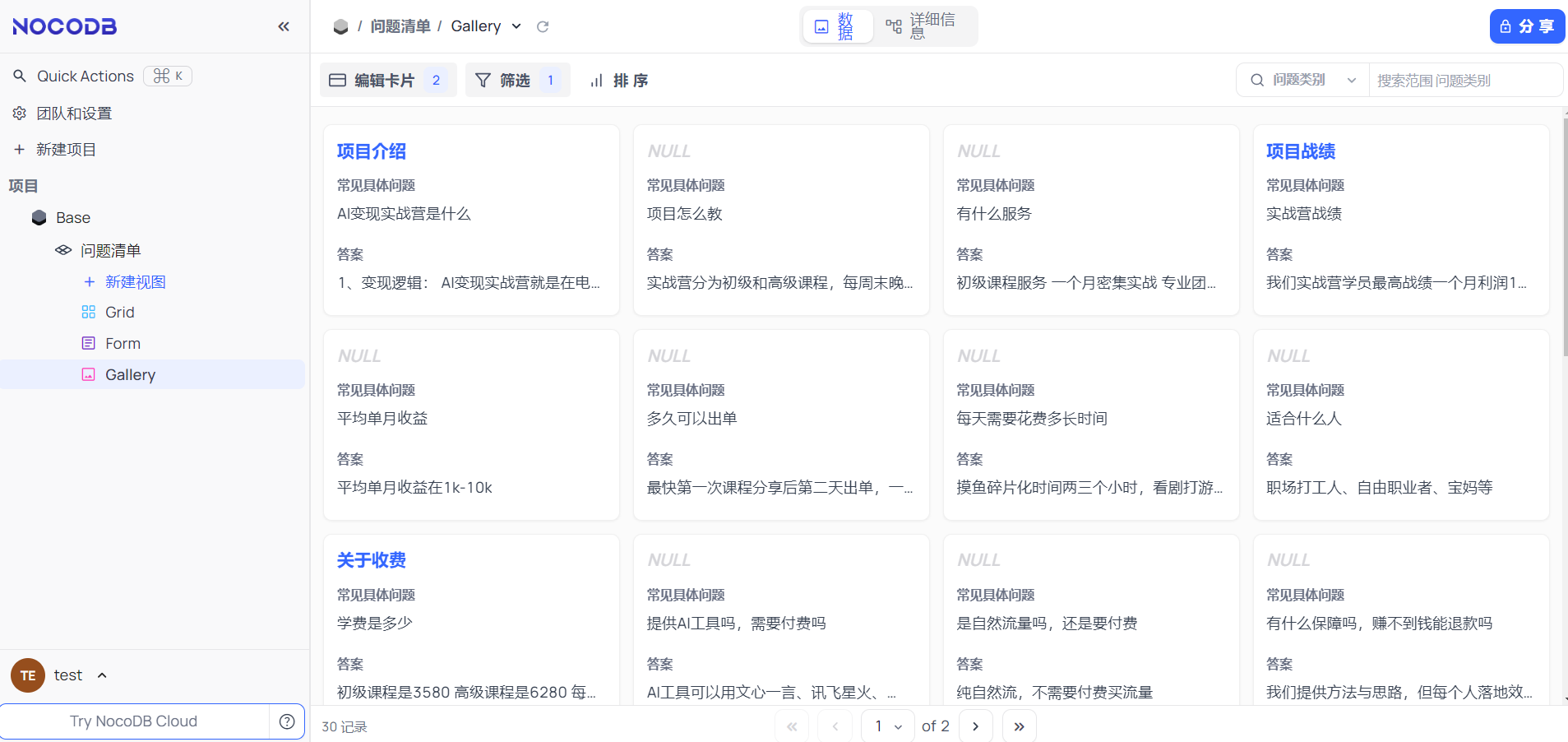The width and height of the screenshot is (1568, 742).
Task: Open the Gallery view dropdown in breadcrumb
Action: click(485, 26)
